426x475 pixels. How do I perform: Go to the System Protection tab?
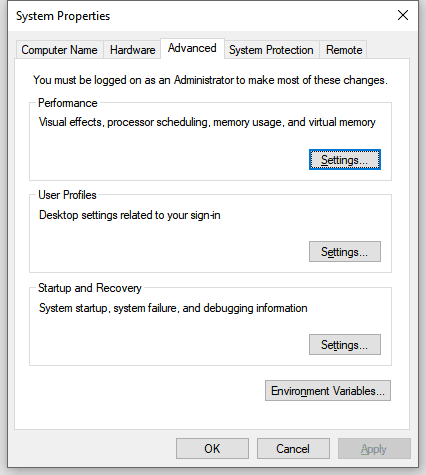click(x=271, y=50)
